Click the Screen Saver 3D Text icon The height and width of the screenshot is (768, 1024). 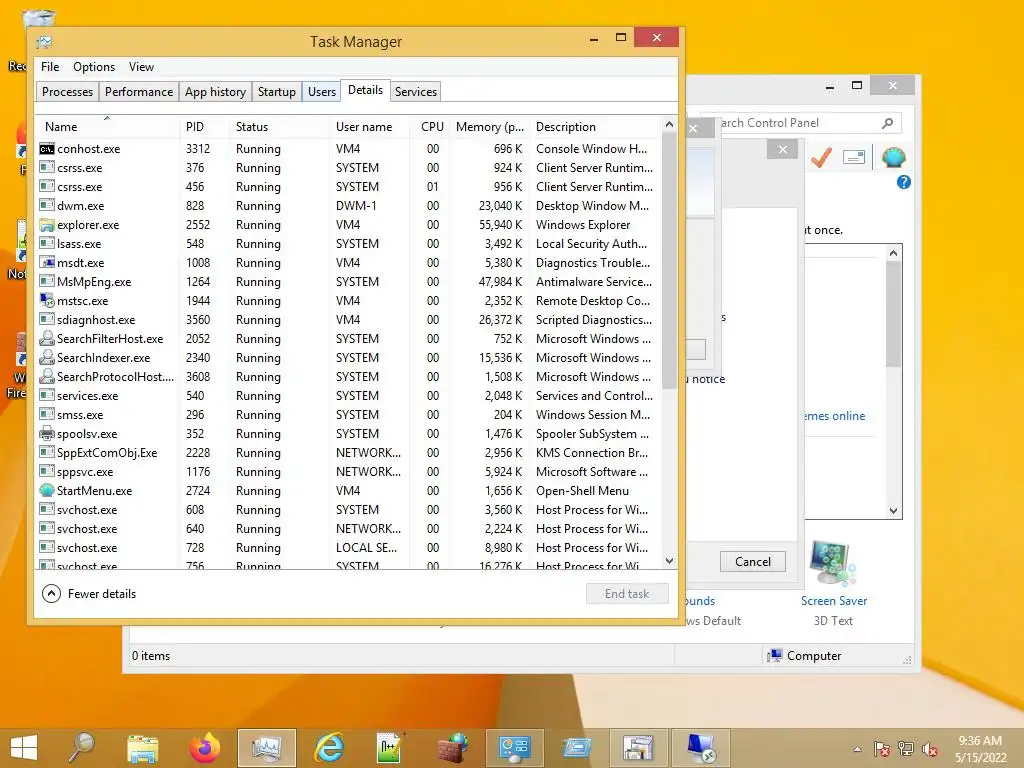833,564
